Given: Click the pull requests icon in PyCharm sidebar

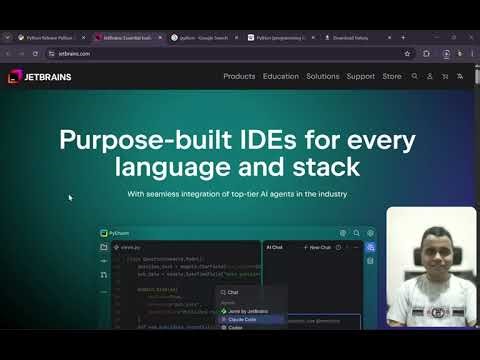Looking at the screenshot, I should click(104, 275).
